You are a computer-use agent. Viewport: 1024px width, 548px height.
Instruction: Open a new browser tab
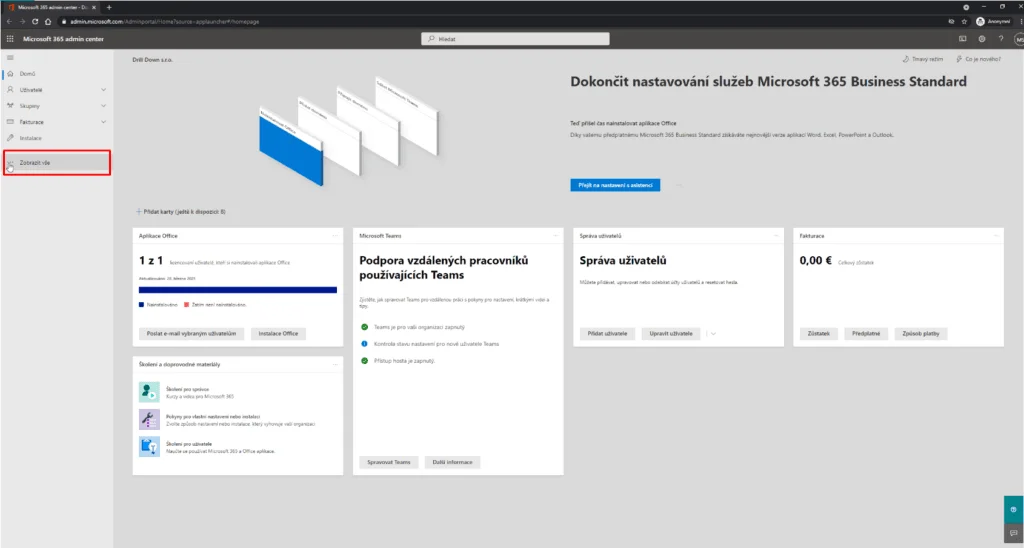(x=109, y=7)
